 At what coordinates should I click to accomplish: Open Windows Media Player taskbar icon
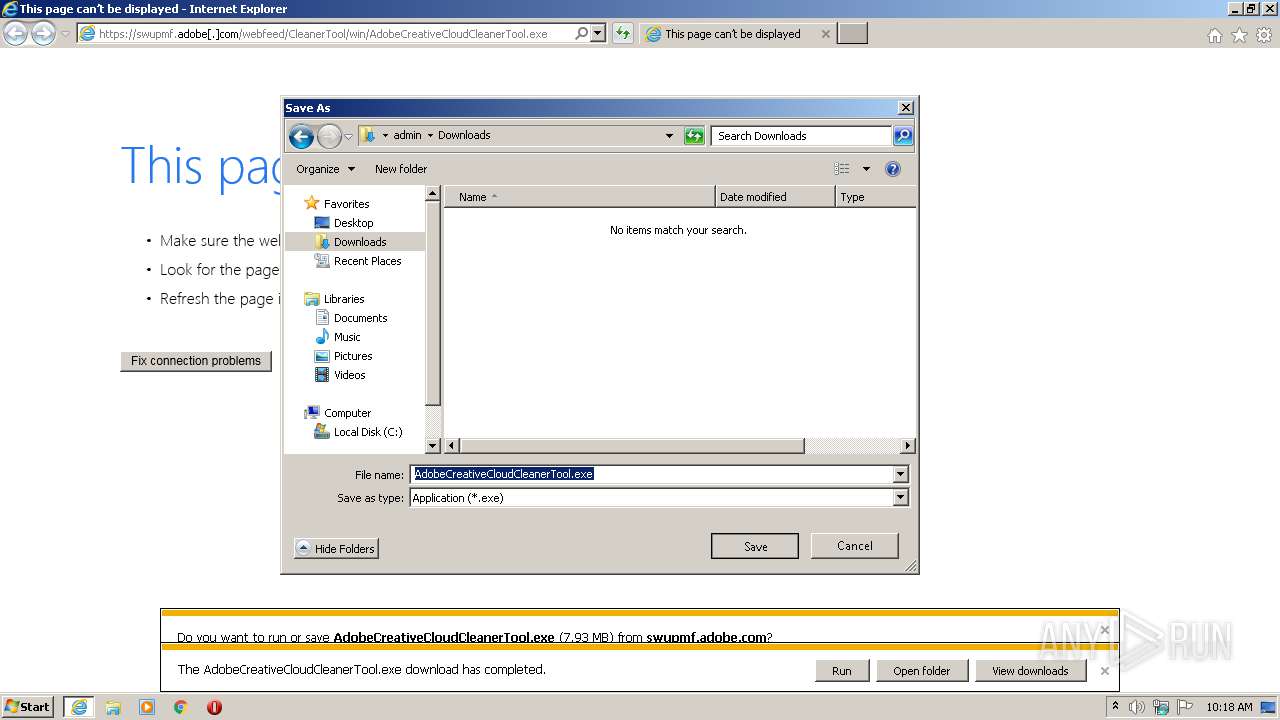[147, 707]
